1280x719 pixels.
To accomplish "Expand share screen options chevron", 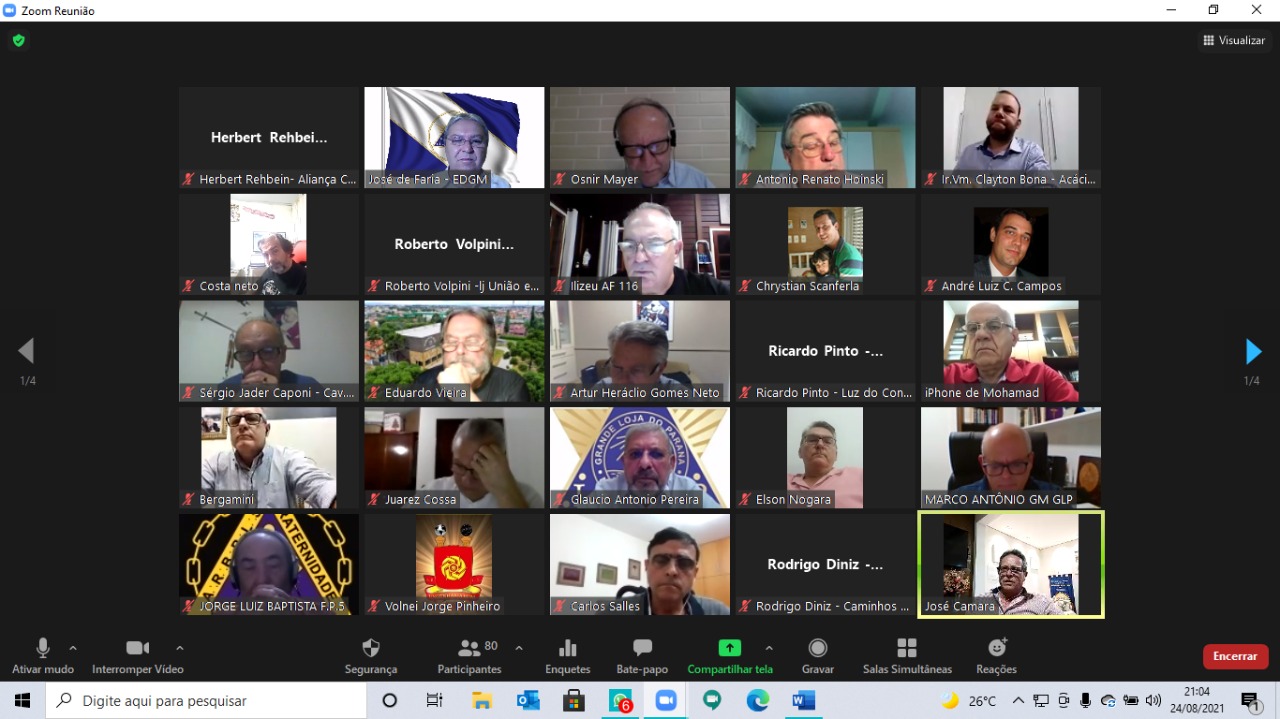I will [769, 648].
